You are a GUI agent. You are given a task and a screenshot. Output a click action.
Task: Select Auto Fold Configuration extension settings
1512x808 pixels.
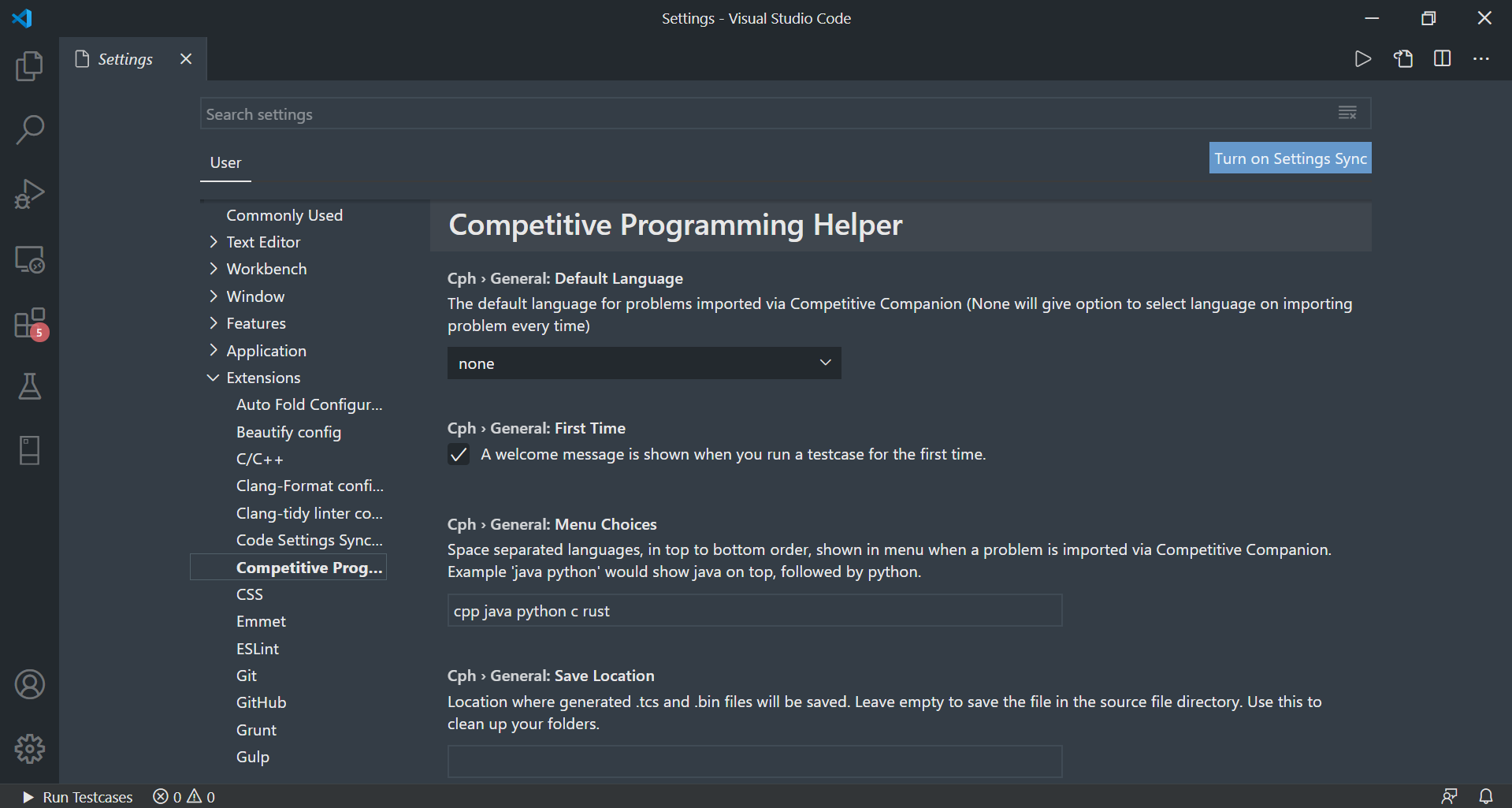coord(309,404)
